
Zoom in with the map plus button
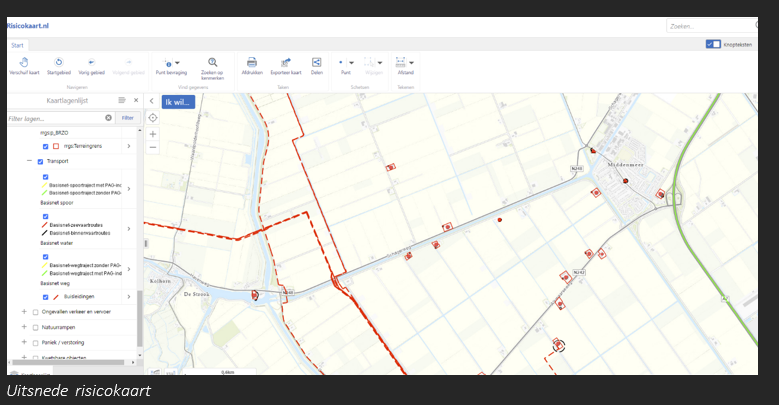153,133
